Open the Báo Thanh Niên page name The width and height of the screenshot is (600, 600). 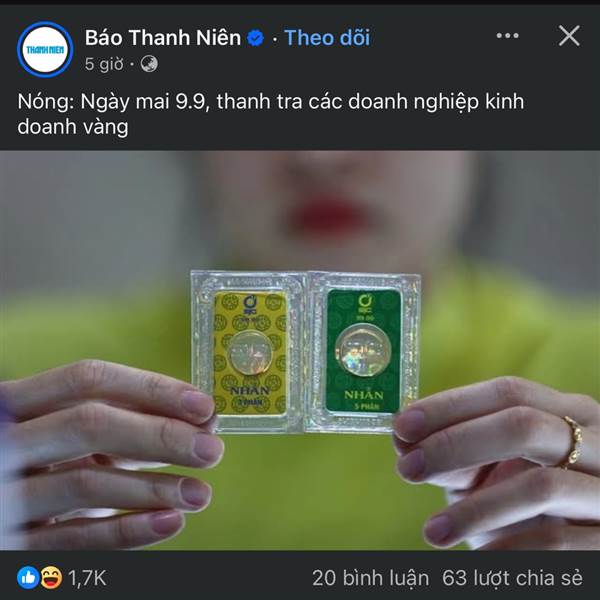pyautogui.click(x=163, y=38)
